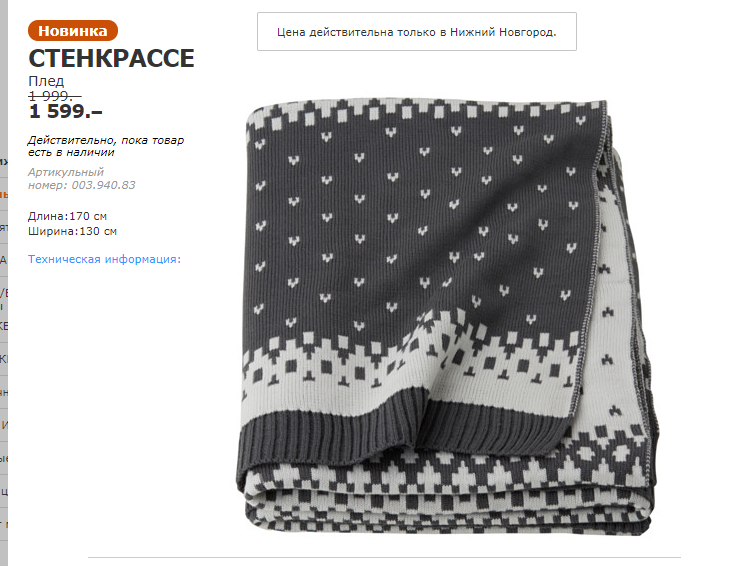
Task: Click the Плед product type label
Action: click(x=46, y=81)
